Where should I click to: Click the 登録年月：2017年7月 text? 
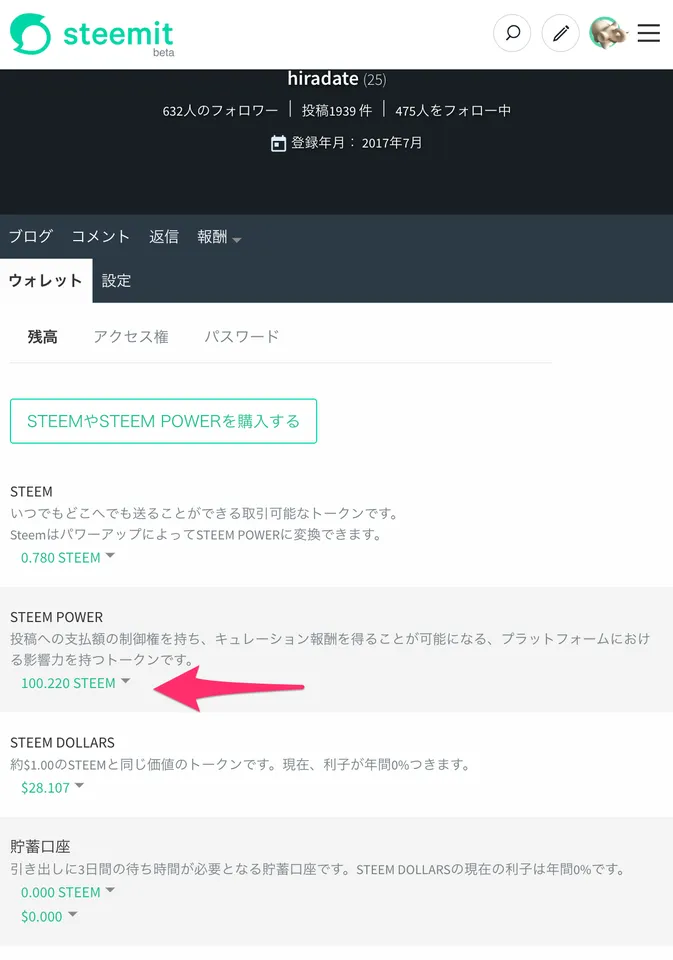tap(356, 143)
